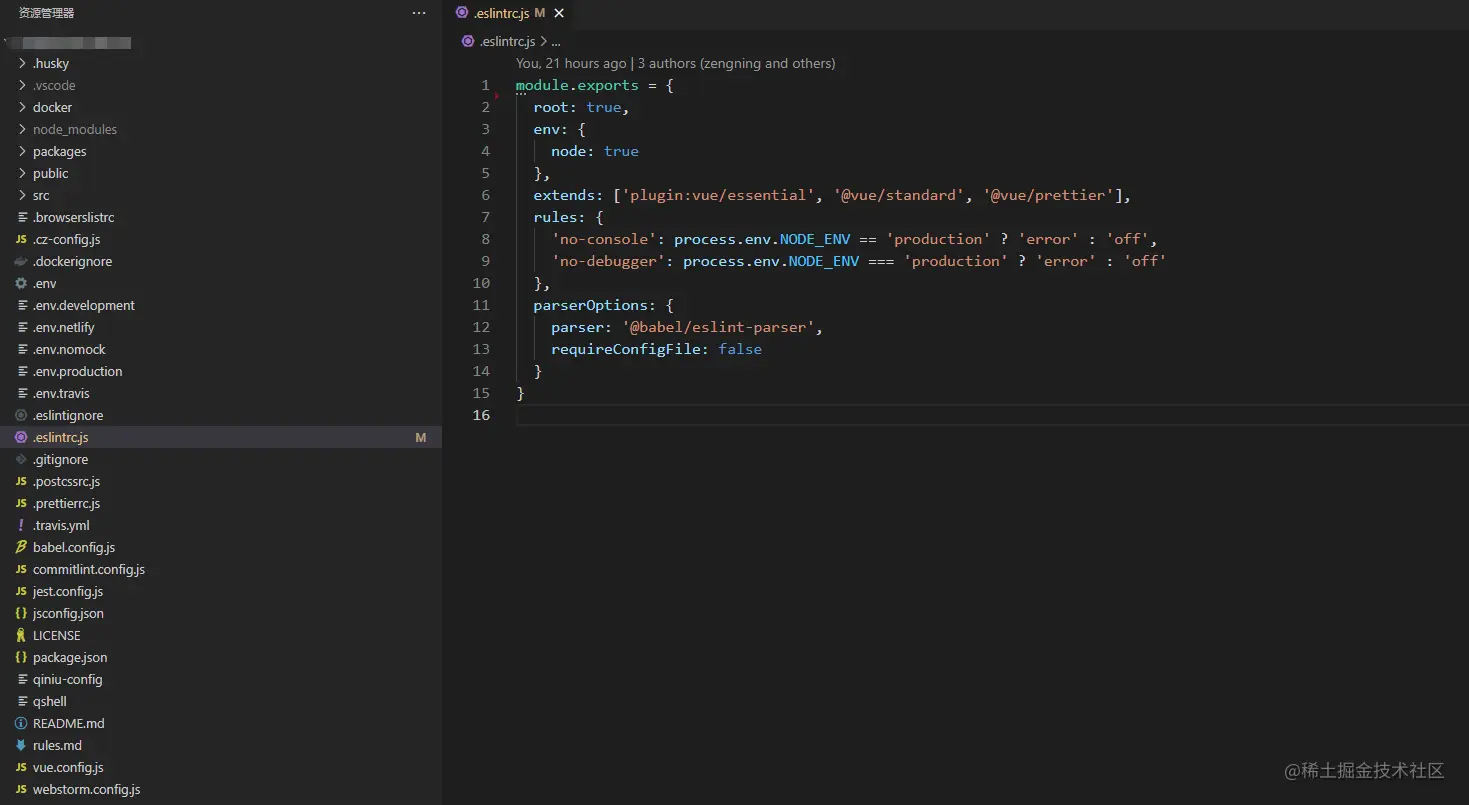Image resolution: width=1469 pixels, height=805 pixels.
Task: Click the 资源管理器 explorer title
Action: (x=47, y=13)
